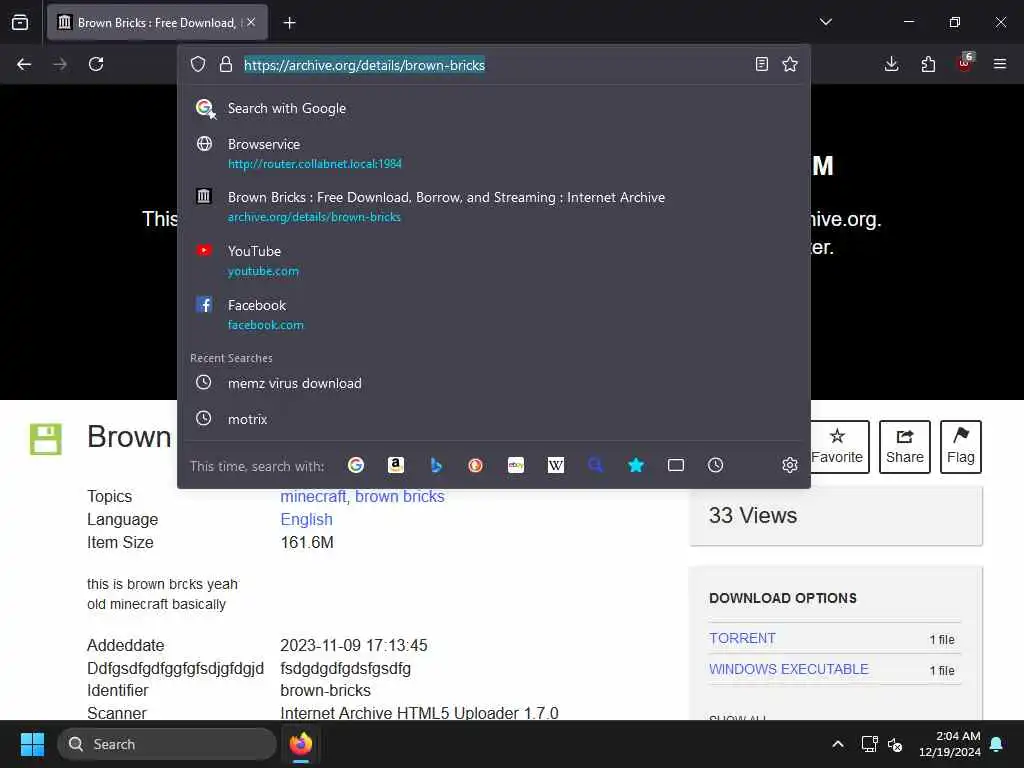The height and width of the screenshot is (768, 1024).
Task: Go back to the previous page
Action: tap(24, 64)
